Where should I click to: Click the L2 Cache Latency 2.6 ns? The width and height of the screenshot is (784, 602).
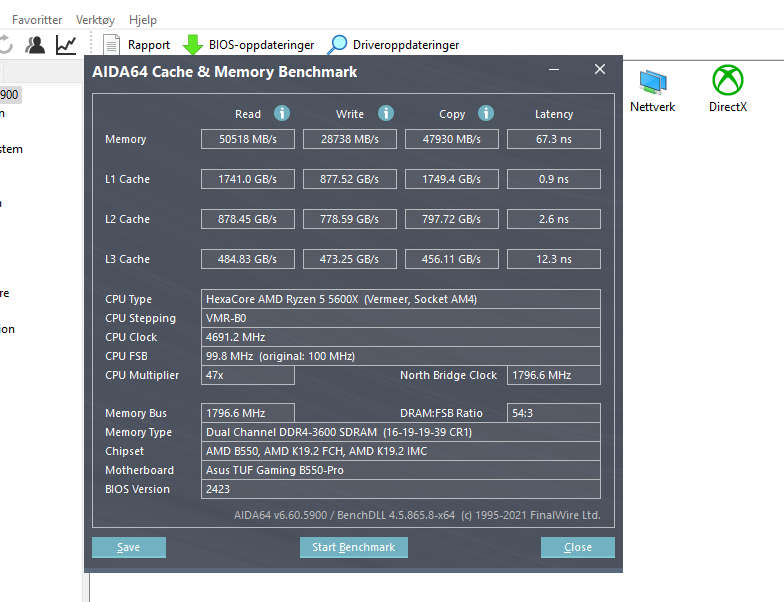pos(554,219)
